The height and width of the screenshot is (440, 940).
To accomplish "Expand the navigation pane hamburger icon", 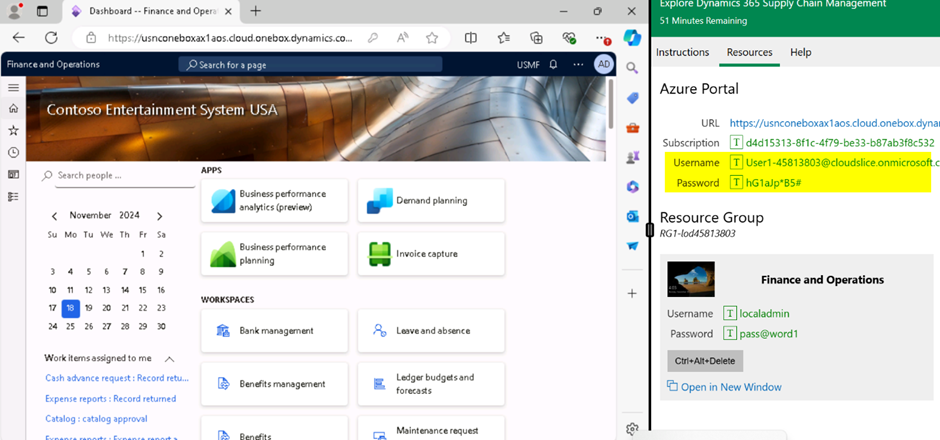I will [x=13, y=88].
